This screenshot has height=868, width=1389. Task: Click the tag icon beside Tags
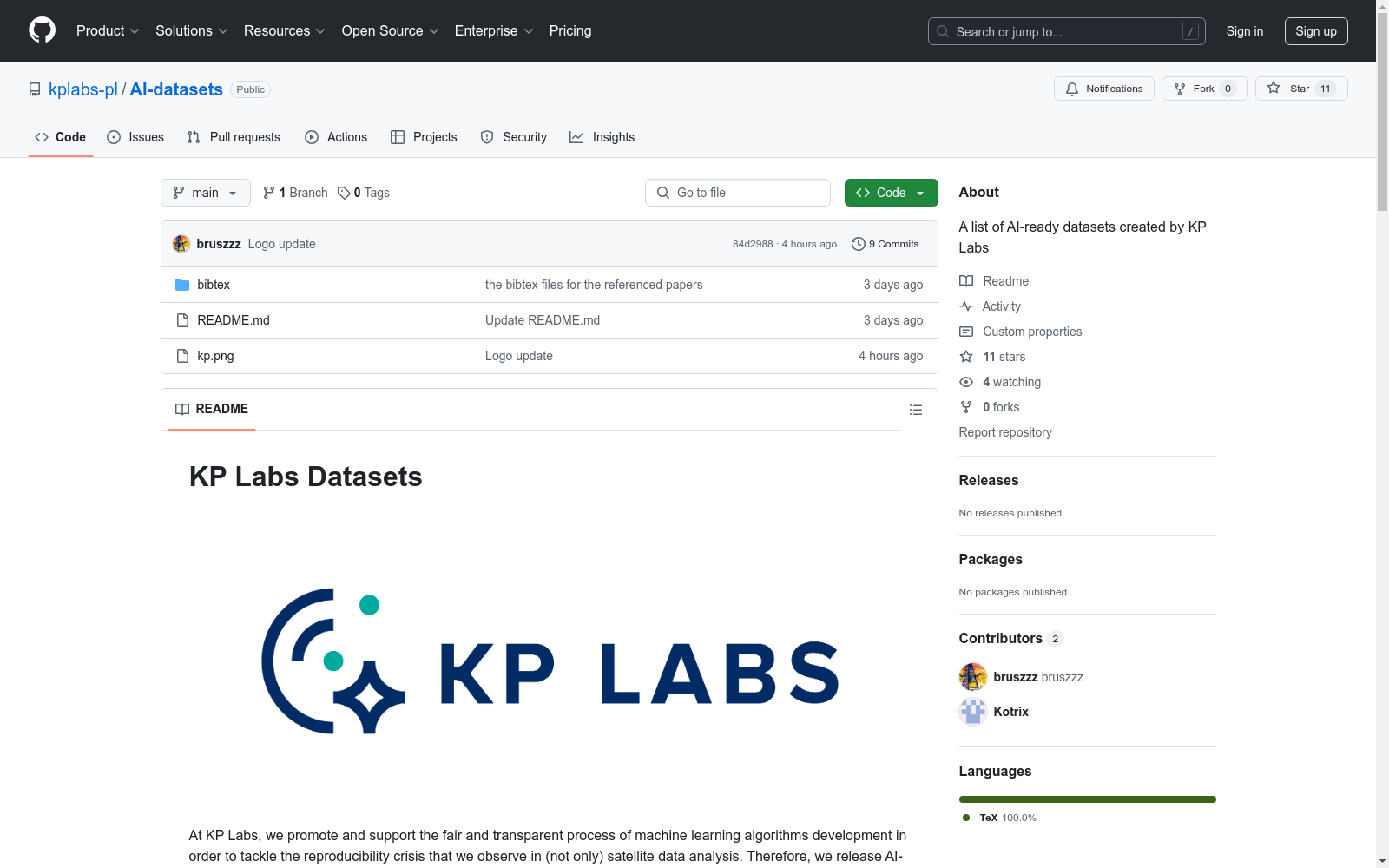344,193
